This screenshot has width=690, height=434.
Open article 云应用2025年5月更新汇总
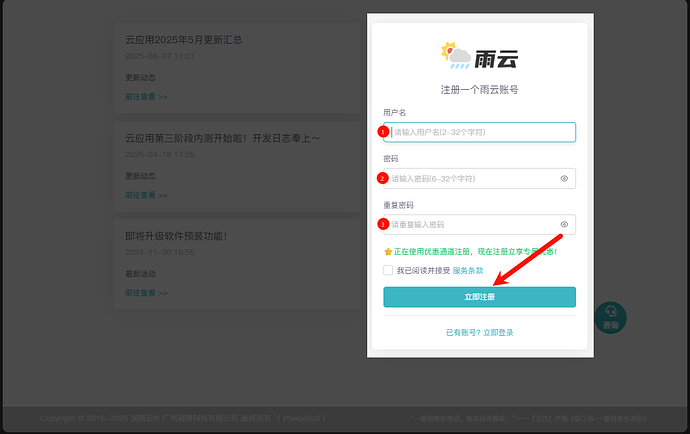(184, 40)
